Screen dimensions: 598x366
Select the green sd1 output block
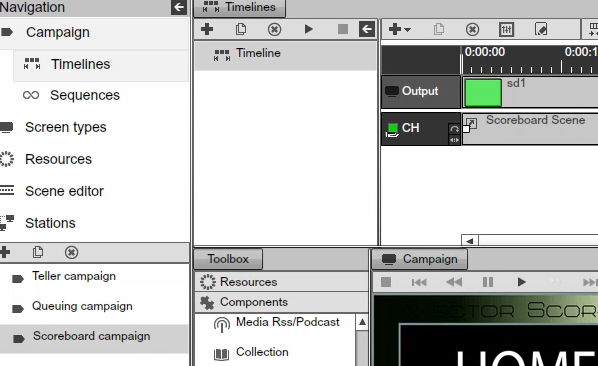tap(483, 93)
